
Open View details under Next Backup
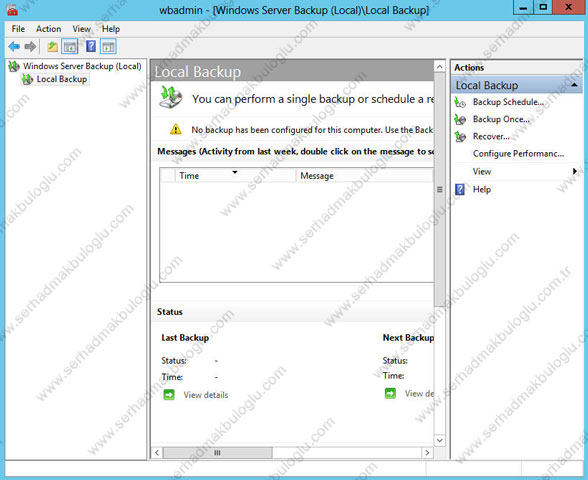click(x=419, y=394)
